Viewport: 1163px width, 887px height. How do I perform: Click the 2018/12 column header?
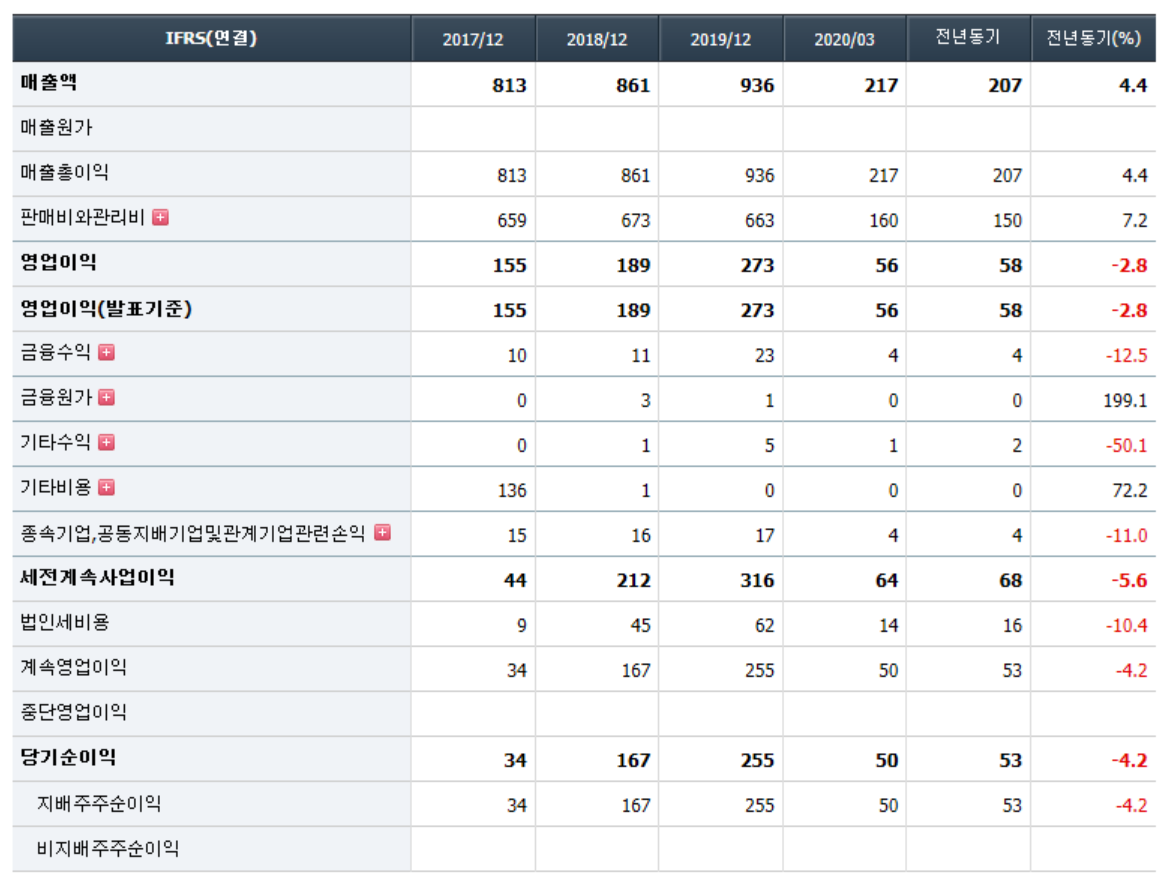click(x=597, y=39)
